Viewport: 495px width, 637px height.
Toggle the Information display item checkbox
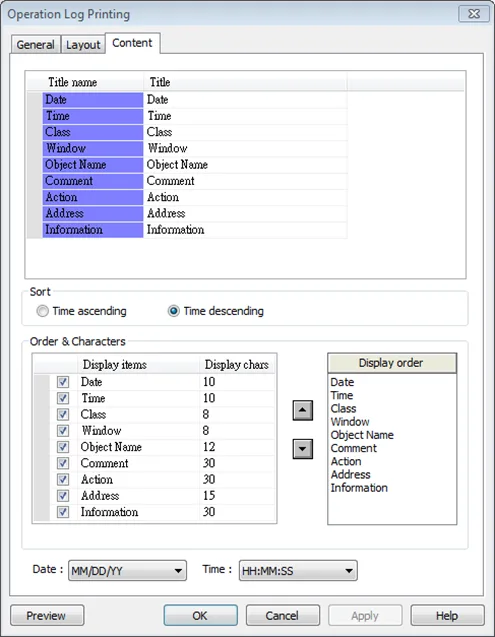63,512
